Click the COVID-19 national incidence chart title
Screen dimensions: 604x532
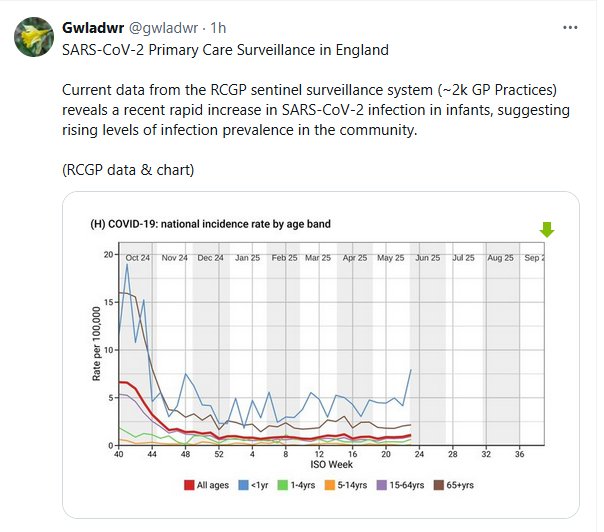(210, 224)
